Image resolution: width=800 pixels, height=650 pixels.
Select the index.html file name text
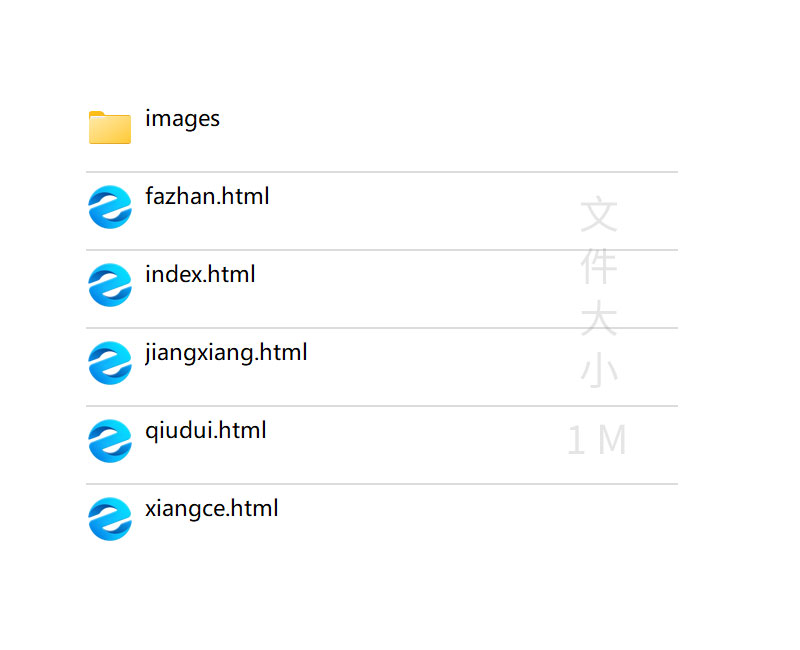tap(200, 275)
